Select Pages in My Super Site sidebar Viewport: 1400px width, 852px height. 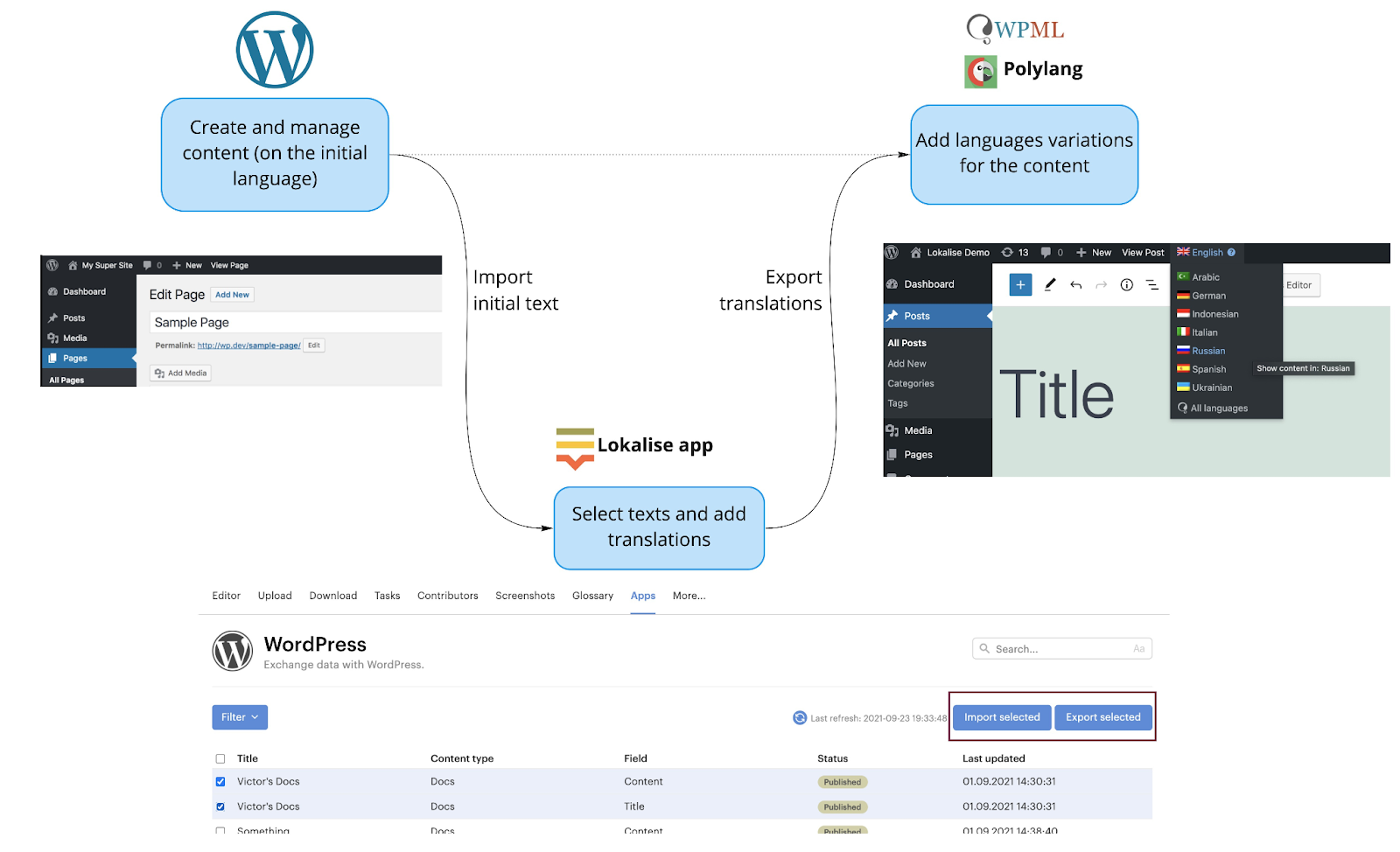[x=87, y=359]
